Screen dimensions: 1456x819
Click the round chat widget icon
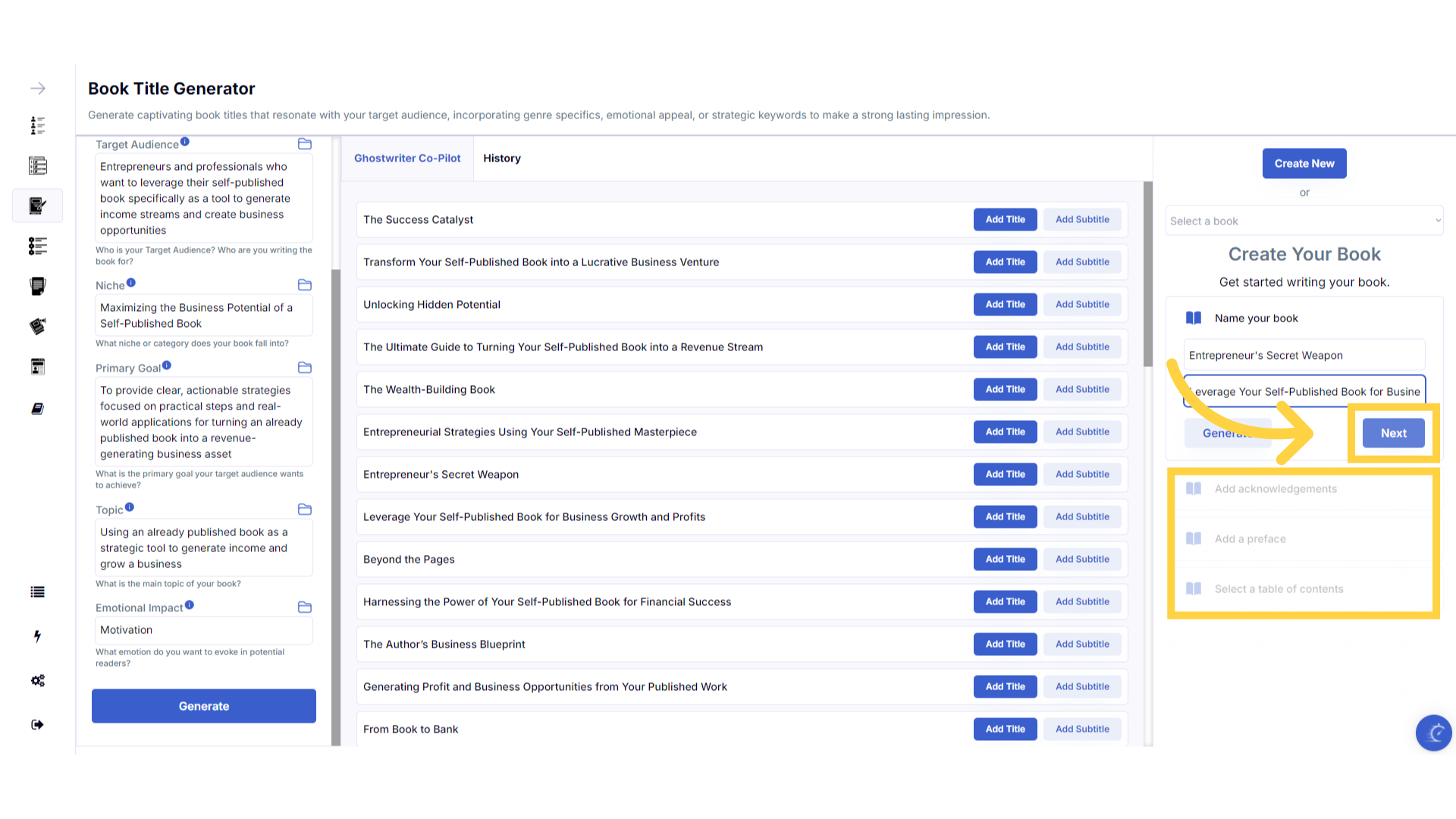pos(1433,733)
